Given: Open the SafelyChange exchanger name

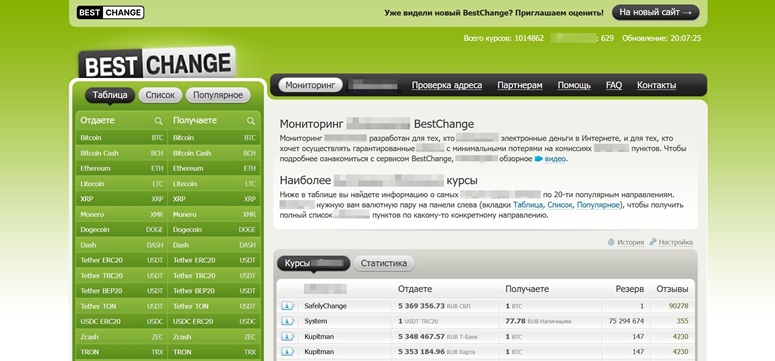Looking at the screenshot, I should [x=325, y=307].
